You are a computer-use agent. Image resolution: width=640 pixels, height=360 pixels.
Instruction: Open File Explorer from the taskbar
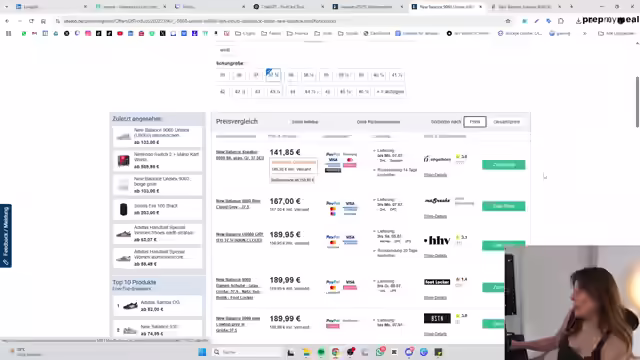(307, 352)
